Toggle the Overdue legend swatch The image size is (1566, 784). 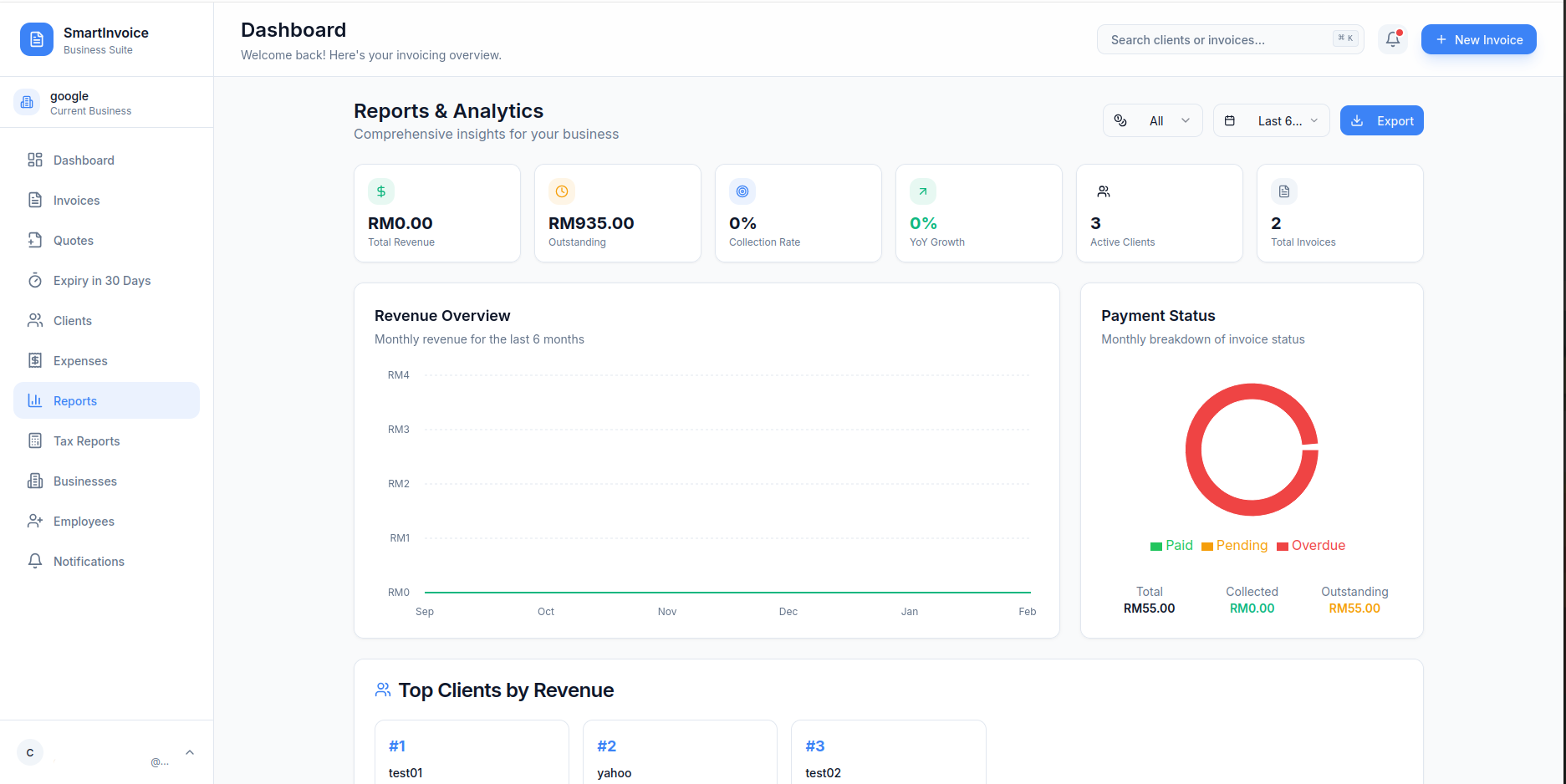click(x=1283, y=547)
